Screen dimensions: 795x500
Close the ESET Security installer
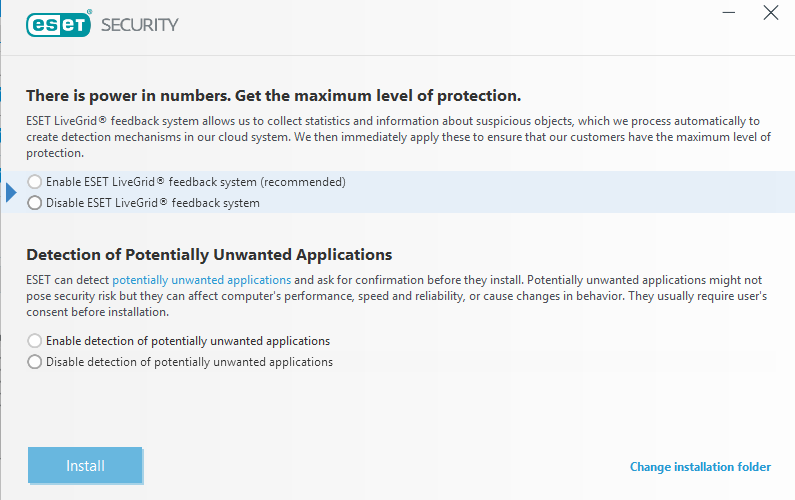770,13
